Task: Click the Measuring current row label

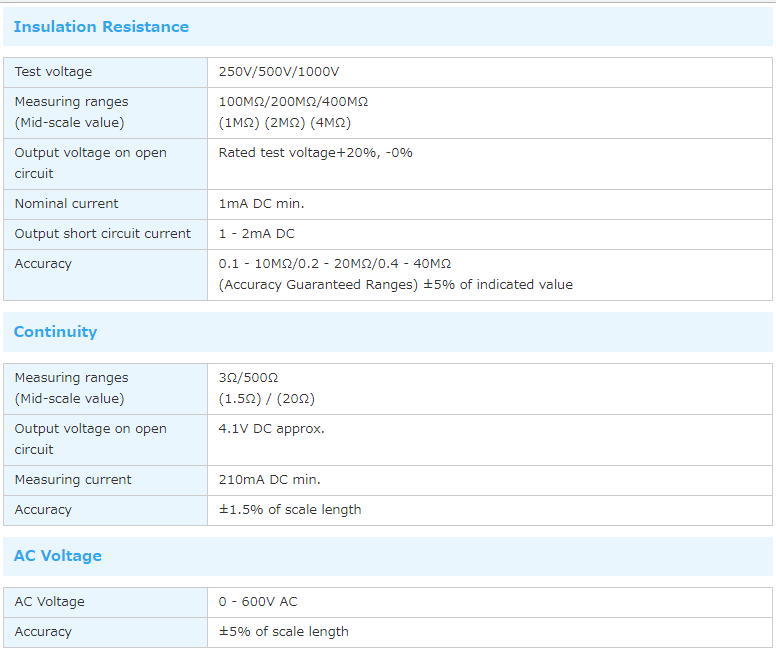Action: (73, 480)
